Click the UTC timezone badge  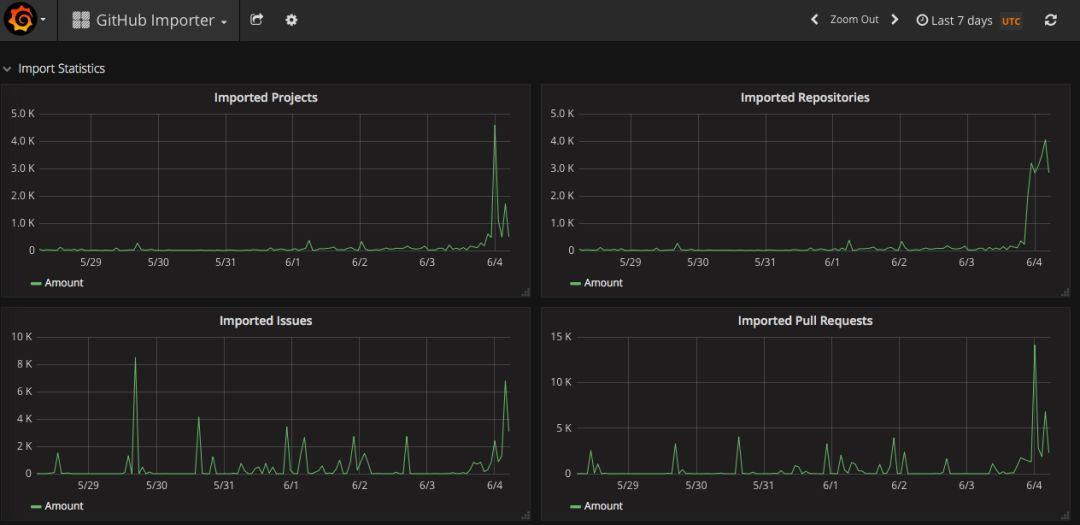click(1011, 21)
